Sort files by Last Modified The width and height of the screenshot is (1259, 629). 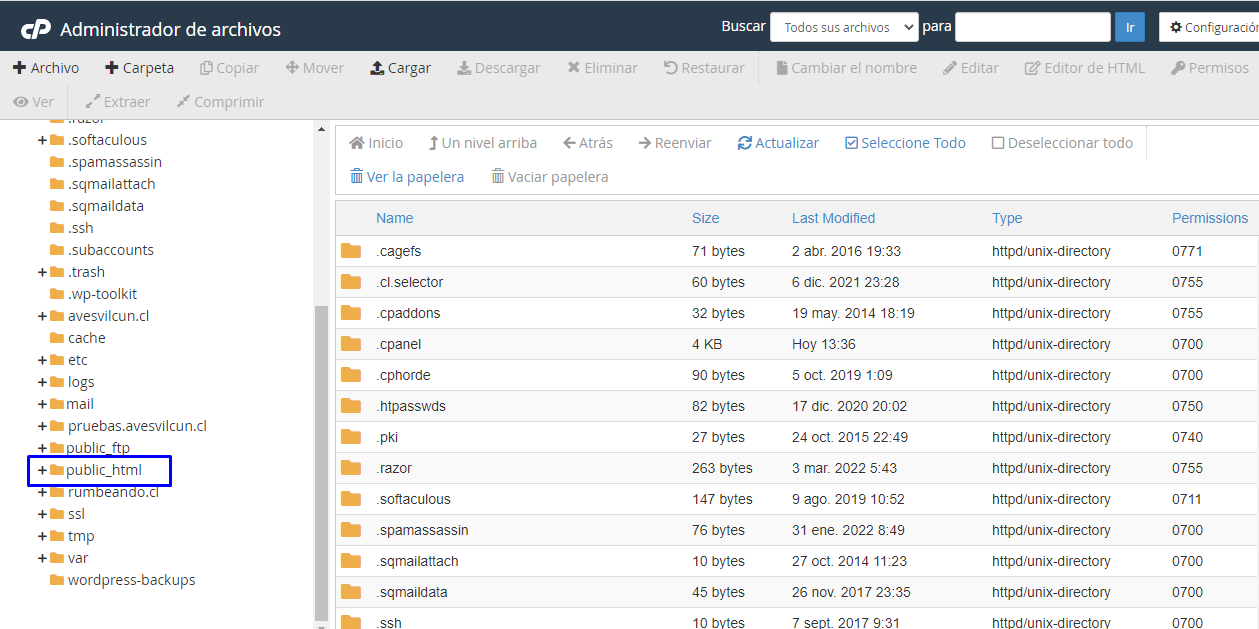coord(833,218)
